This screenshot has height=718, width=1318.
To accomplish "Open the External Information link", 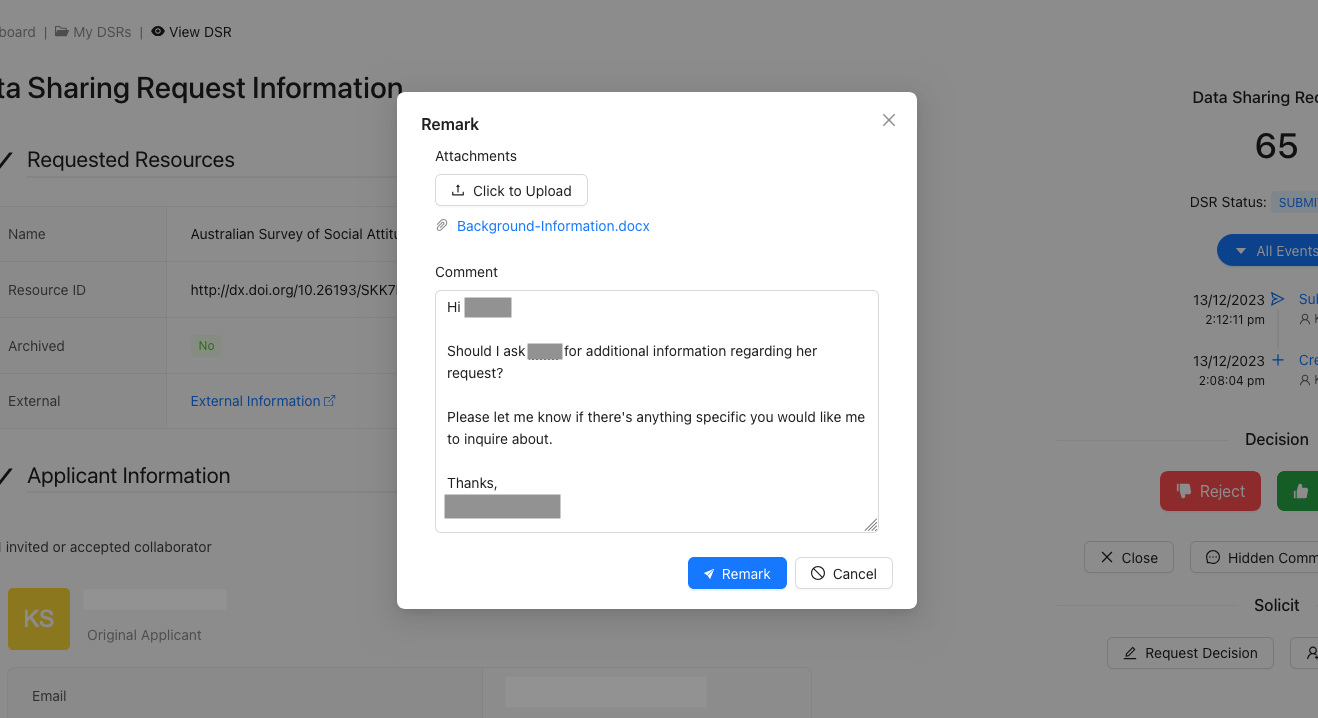I will pos(255,401).
